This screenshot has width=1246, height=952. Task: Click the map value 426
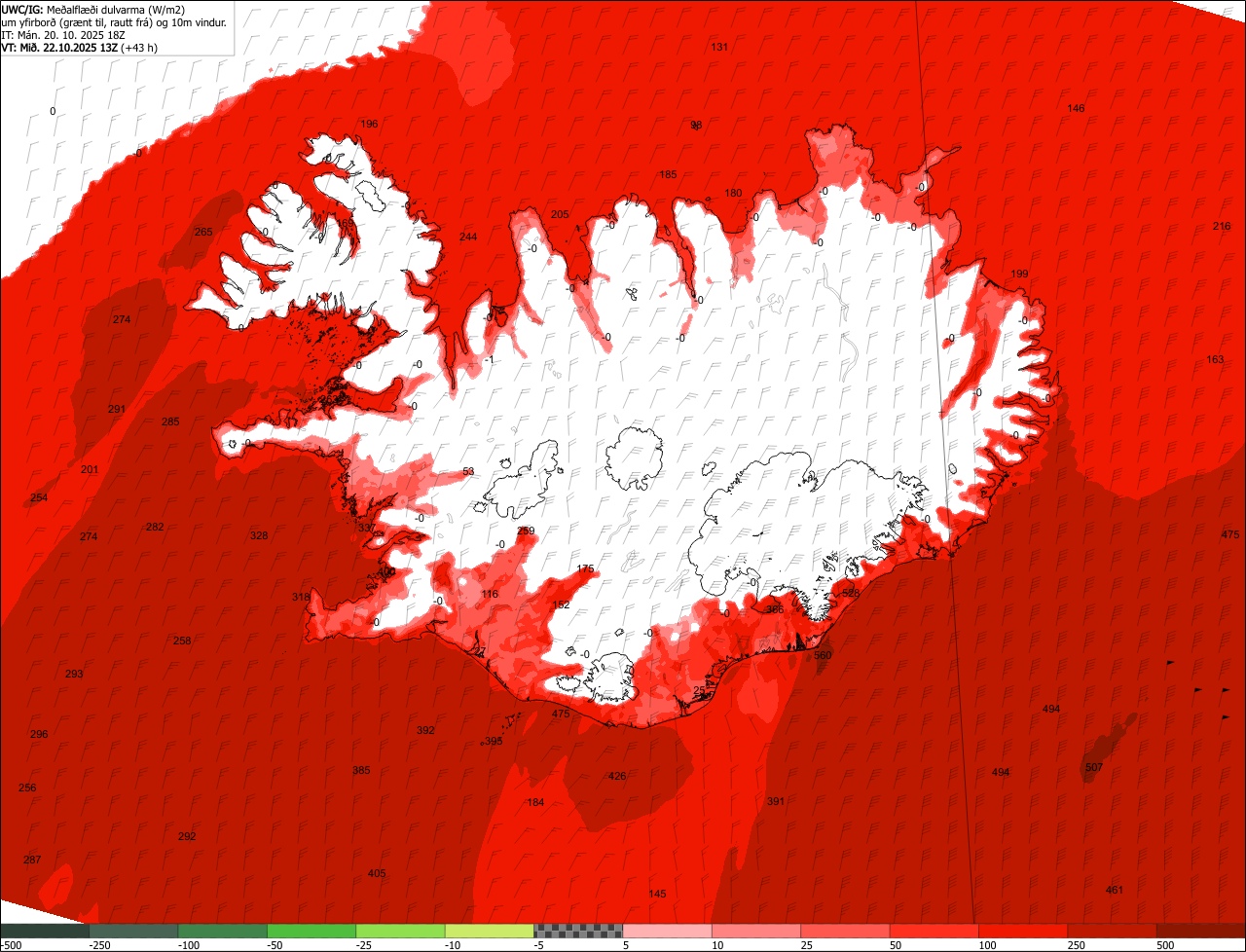point(617,776)
